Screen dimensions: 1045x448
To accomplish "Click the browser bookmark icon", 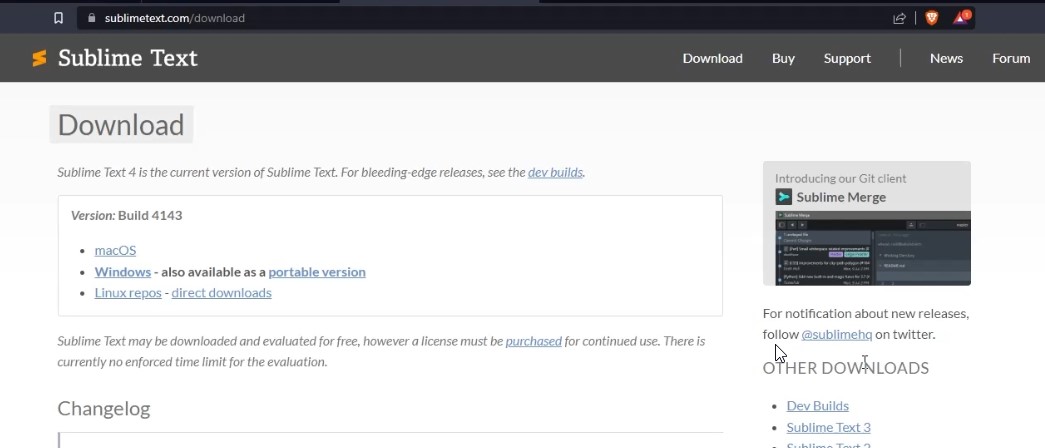I will click(x=58, y=18).
